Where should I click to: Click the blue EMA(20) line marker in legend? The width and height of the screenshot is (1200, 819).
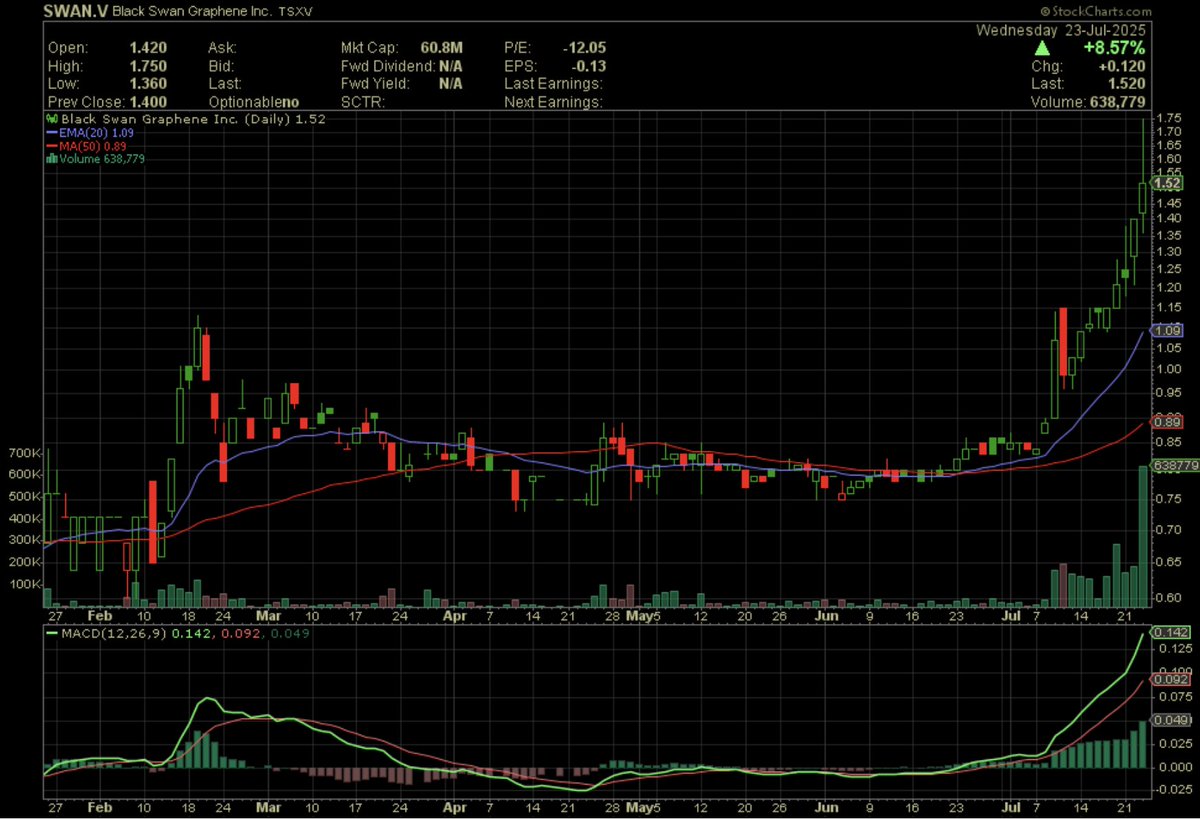pyautogui.click(x=54, y=131)
